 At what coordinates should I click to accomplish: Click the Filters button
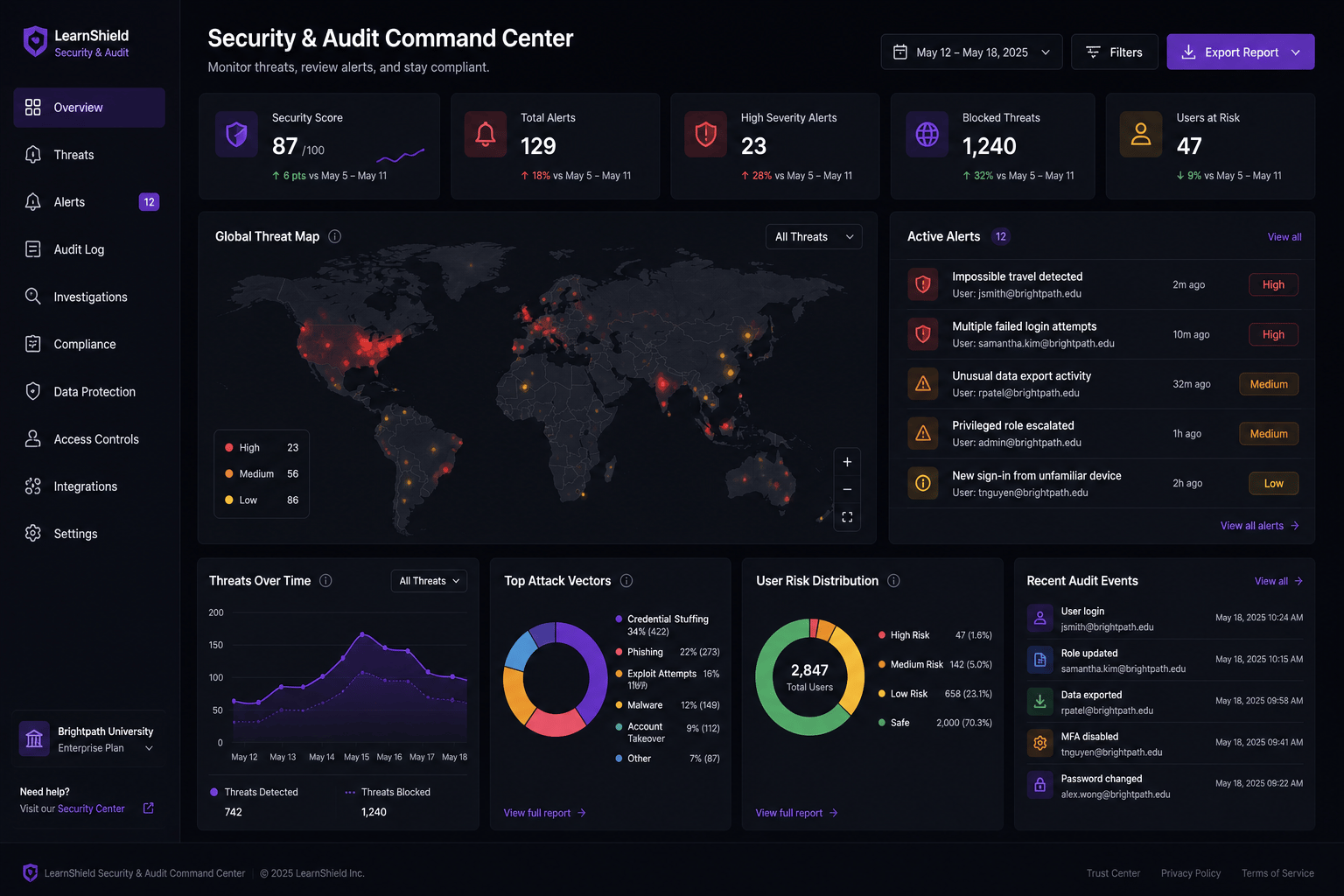1114,52
